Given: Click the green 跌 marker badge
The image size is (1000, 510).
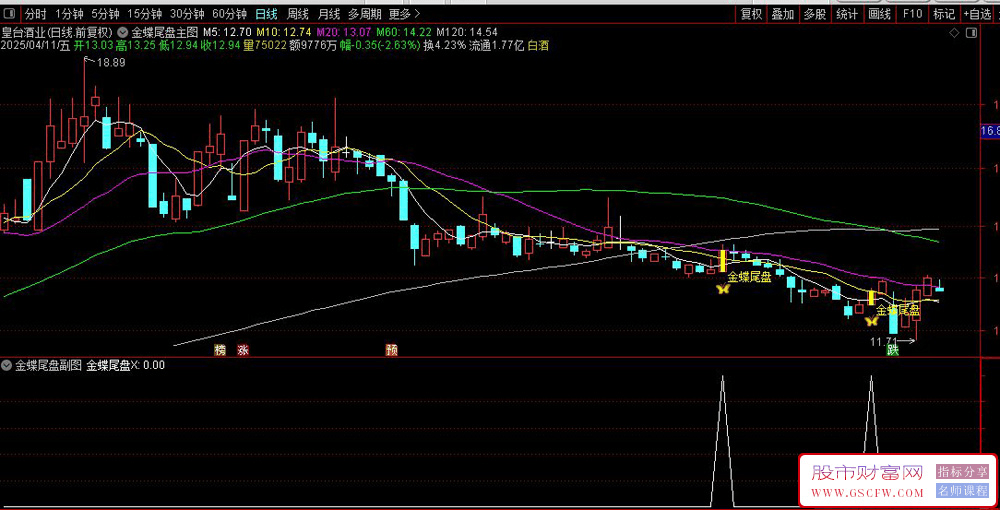Looking at the screenshot, I should [x=893, y=350].
